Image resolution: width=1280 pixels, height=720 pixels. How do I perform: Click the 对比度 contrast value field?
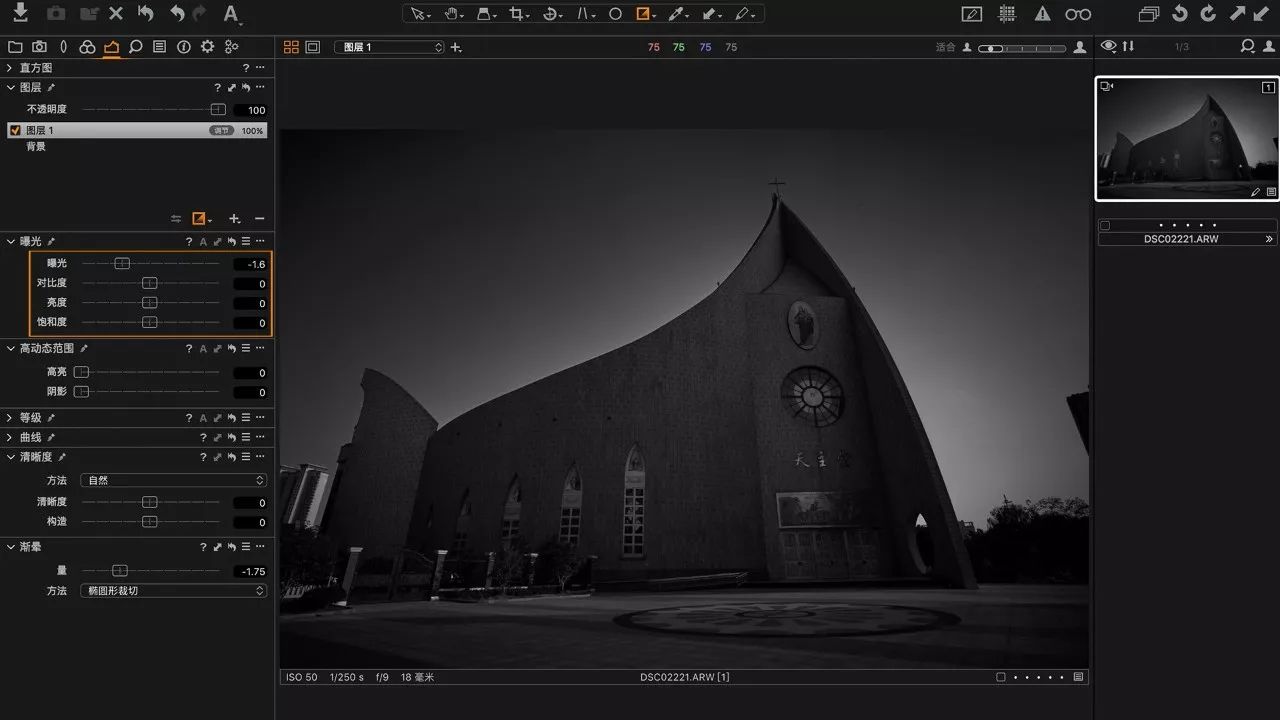click(x=250, y=284)
